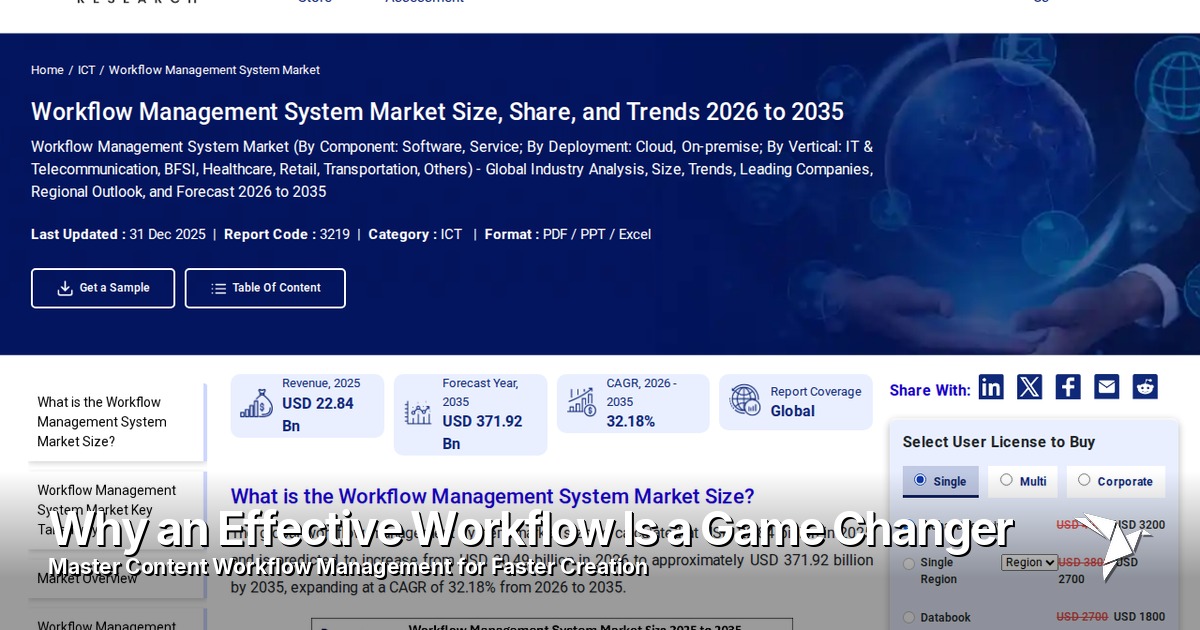Jump to Market Overview sidebar item
1200x630 pixels.
[x=116, y=578]
